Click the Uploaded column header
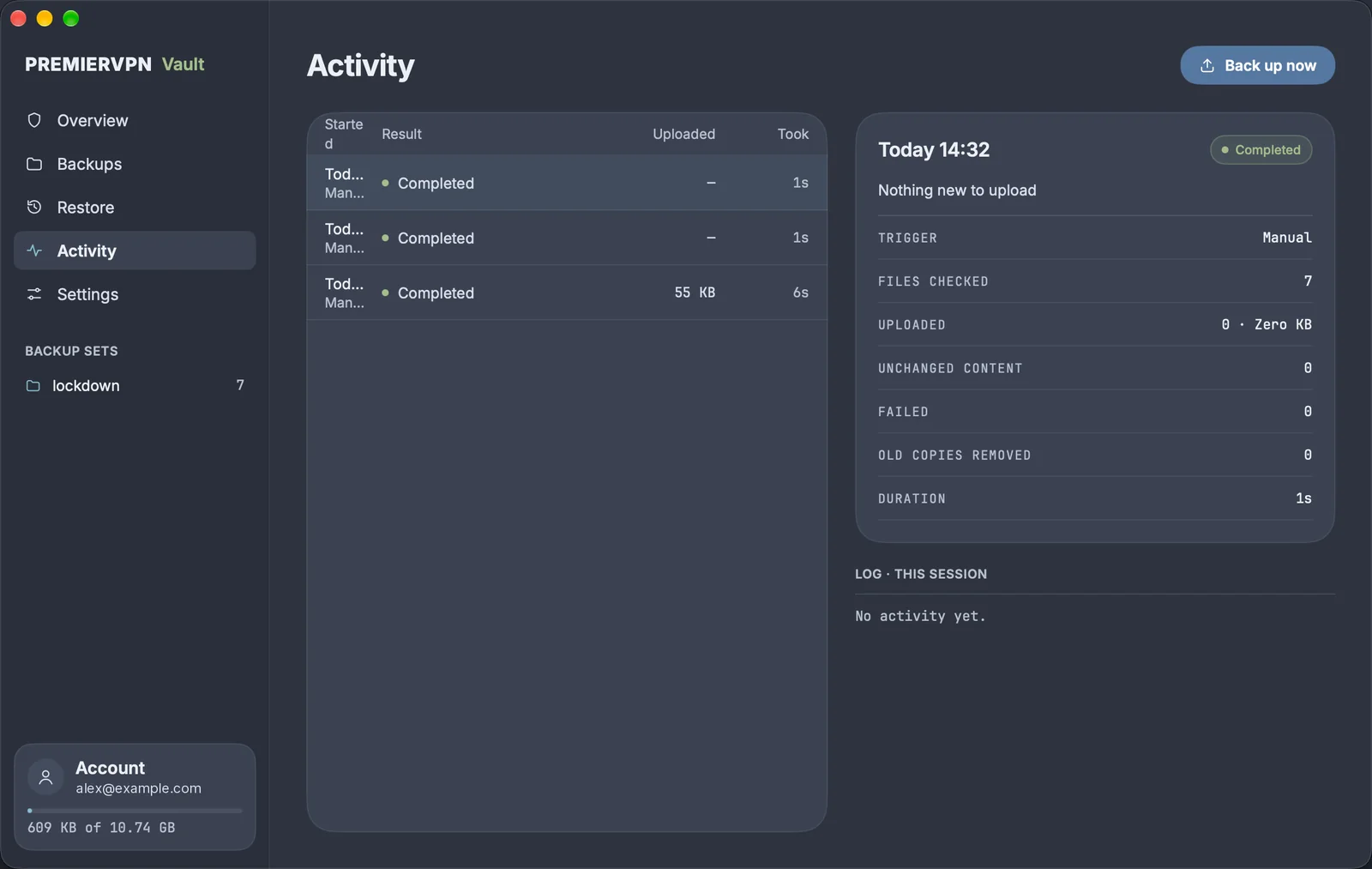This screenshot has height=869, width=1372. pos(683,134)
